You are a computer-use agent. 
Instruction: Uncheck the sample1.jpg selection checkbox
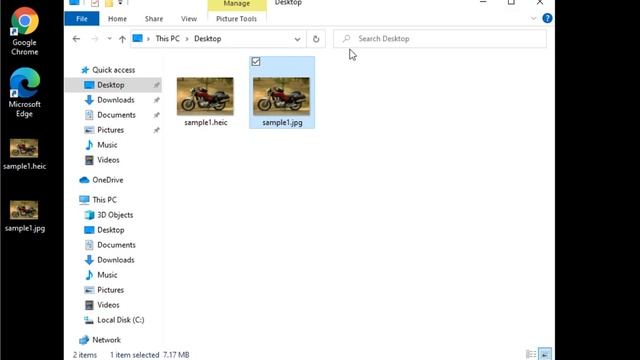tap(256, 62)
